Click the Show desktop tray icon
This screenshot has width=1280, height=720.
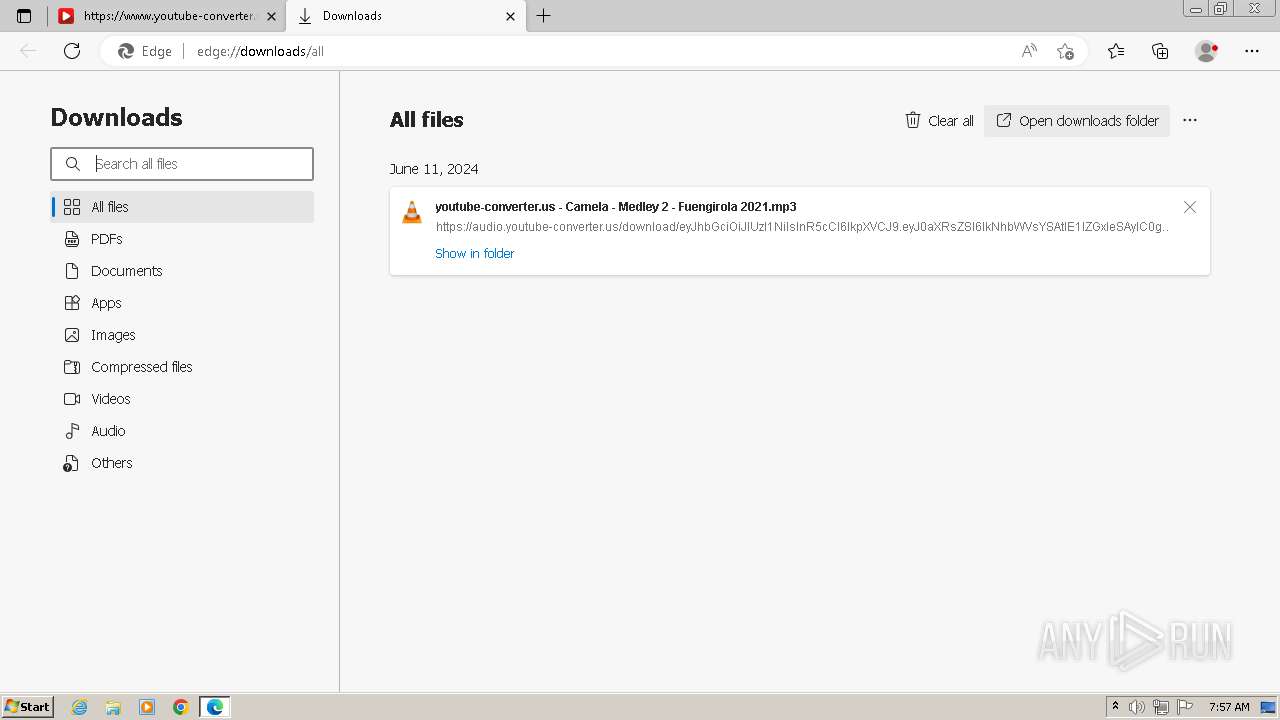point(1268,707)
